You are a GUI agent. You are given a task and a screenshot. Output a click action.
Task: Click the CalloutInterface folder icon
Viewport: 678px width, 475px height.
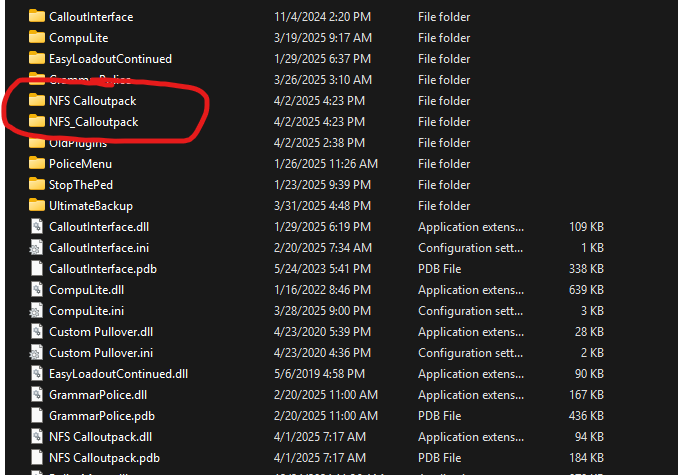click(x=37, y=17)
